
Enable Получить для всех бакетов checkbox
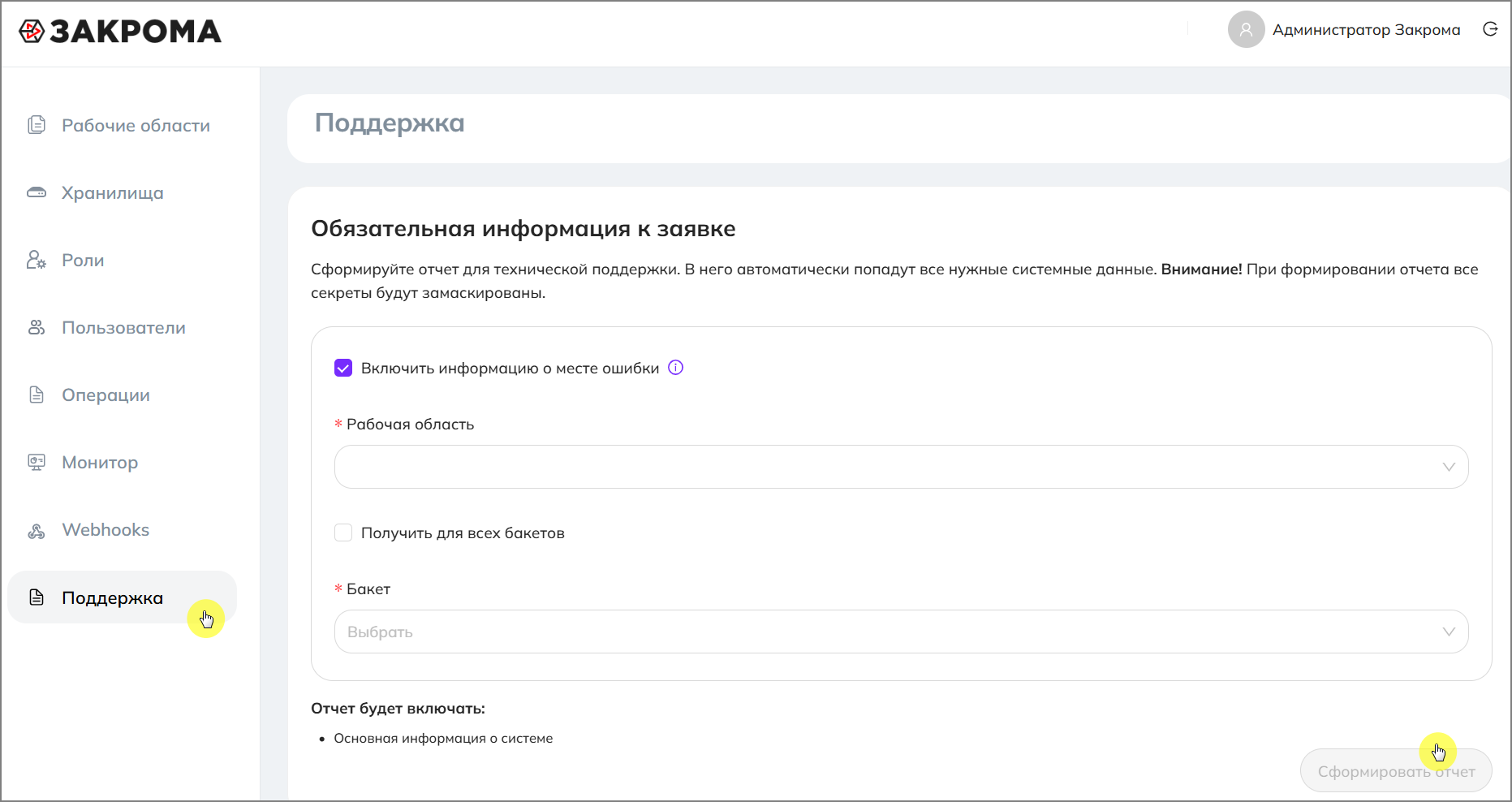343,533
